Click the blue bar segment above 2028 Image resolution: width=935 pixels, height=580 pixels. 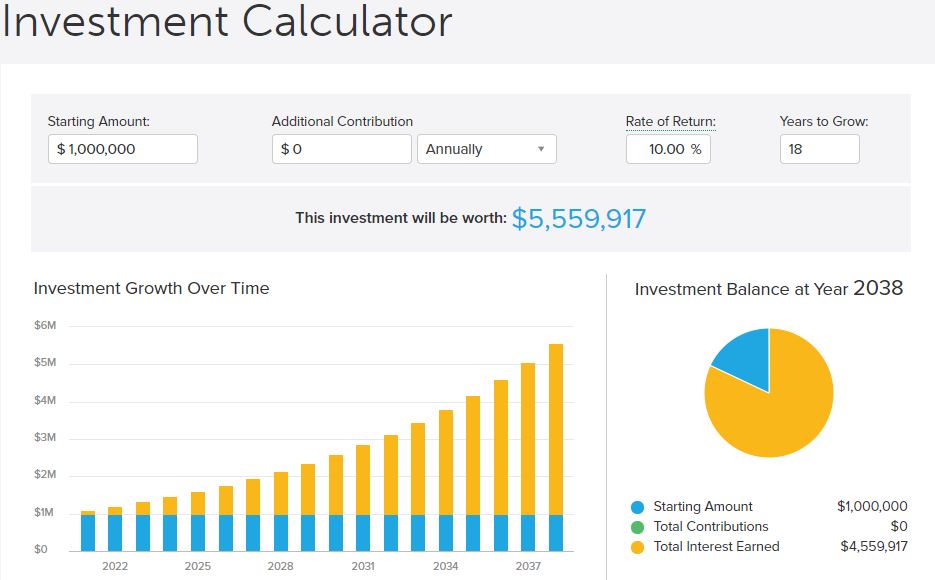click(281, 532)
